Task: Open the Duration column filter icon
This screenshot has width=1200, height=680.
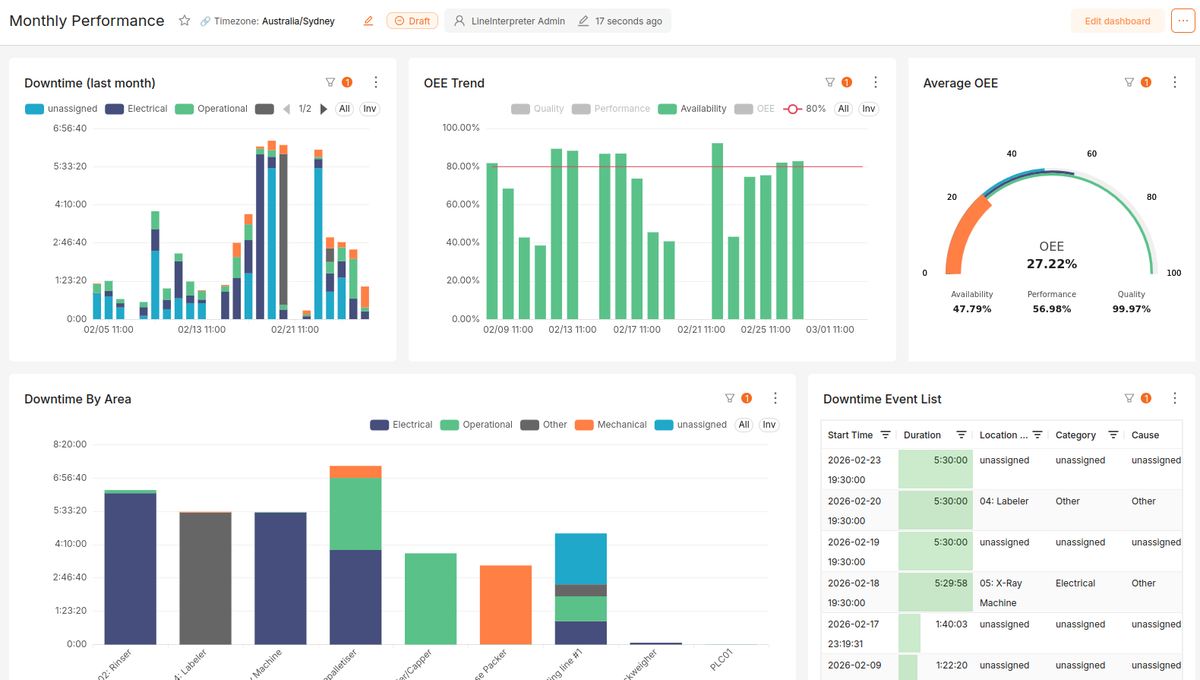Action: point(961,435)
